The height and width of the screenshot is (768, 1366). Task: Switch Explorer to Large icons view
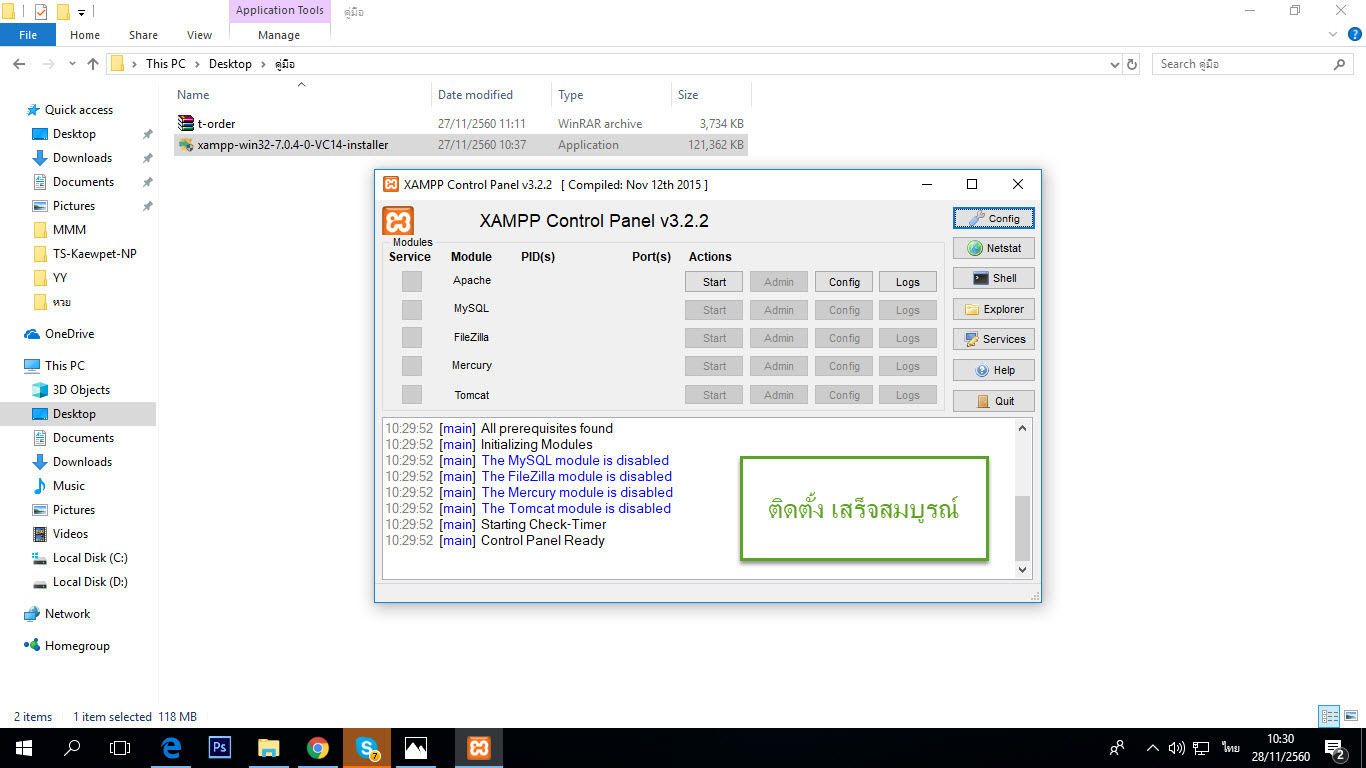pos(1349,716)
